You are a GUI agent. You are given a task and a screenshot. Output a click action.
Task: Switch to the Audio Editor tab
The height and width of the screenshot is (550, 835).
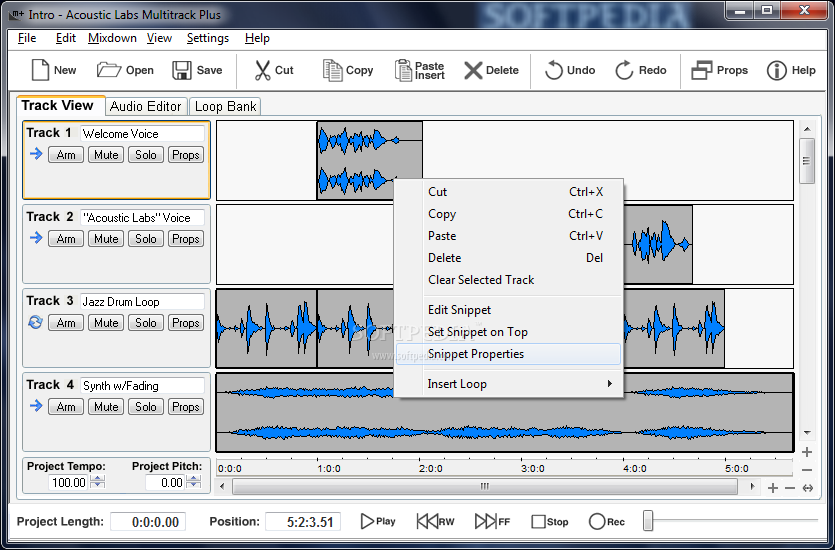tap(146, 106)
